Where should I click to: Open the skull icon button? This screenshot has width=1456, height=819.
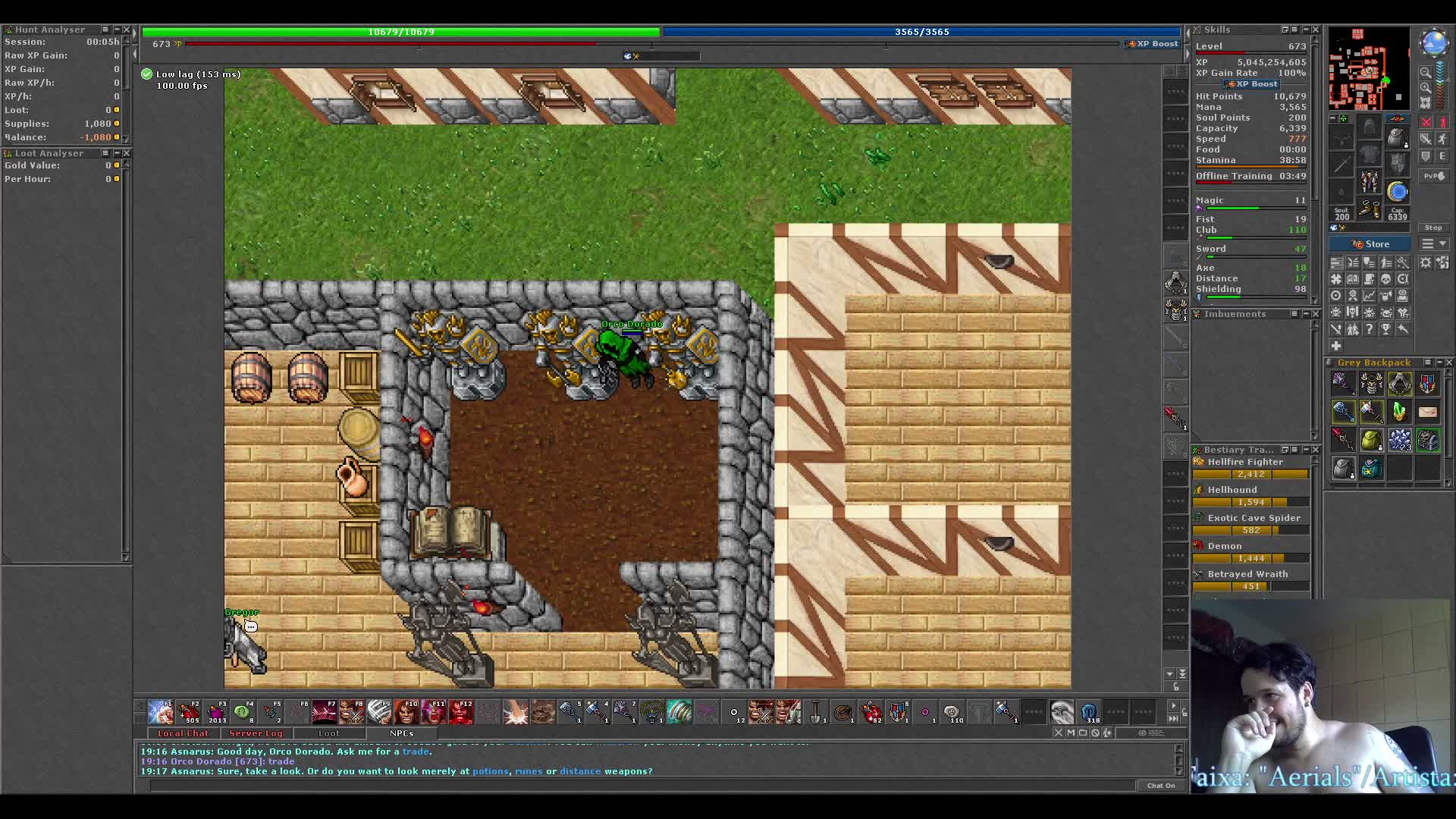[1385, 279]
